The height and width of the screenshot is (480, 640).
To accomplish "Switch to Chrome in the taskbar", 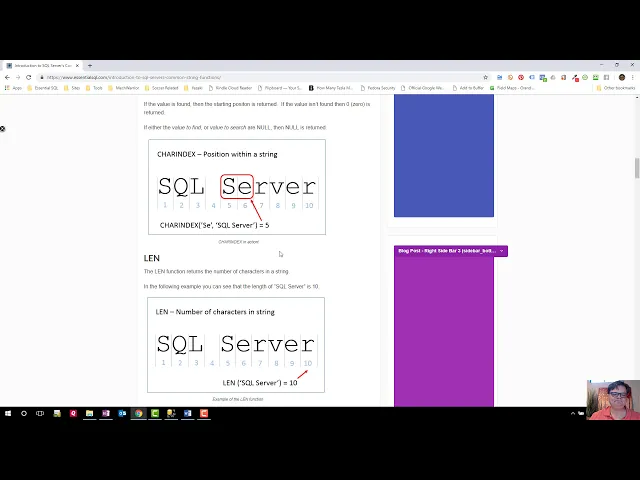I will 138,413.
